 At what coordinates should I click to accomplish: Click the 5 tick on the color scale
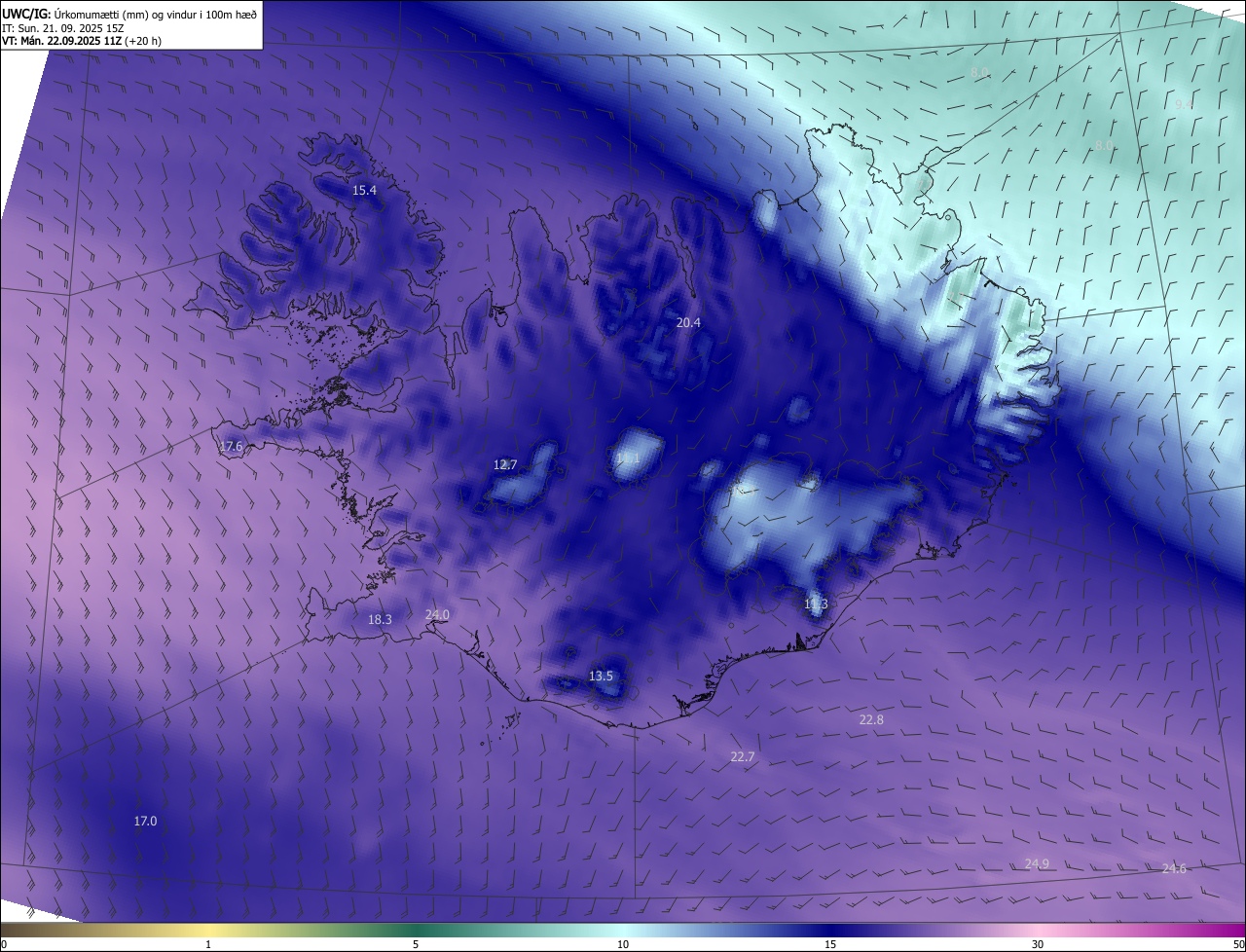[416, 944]
